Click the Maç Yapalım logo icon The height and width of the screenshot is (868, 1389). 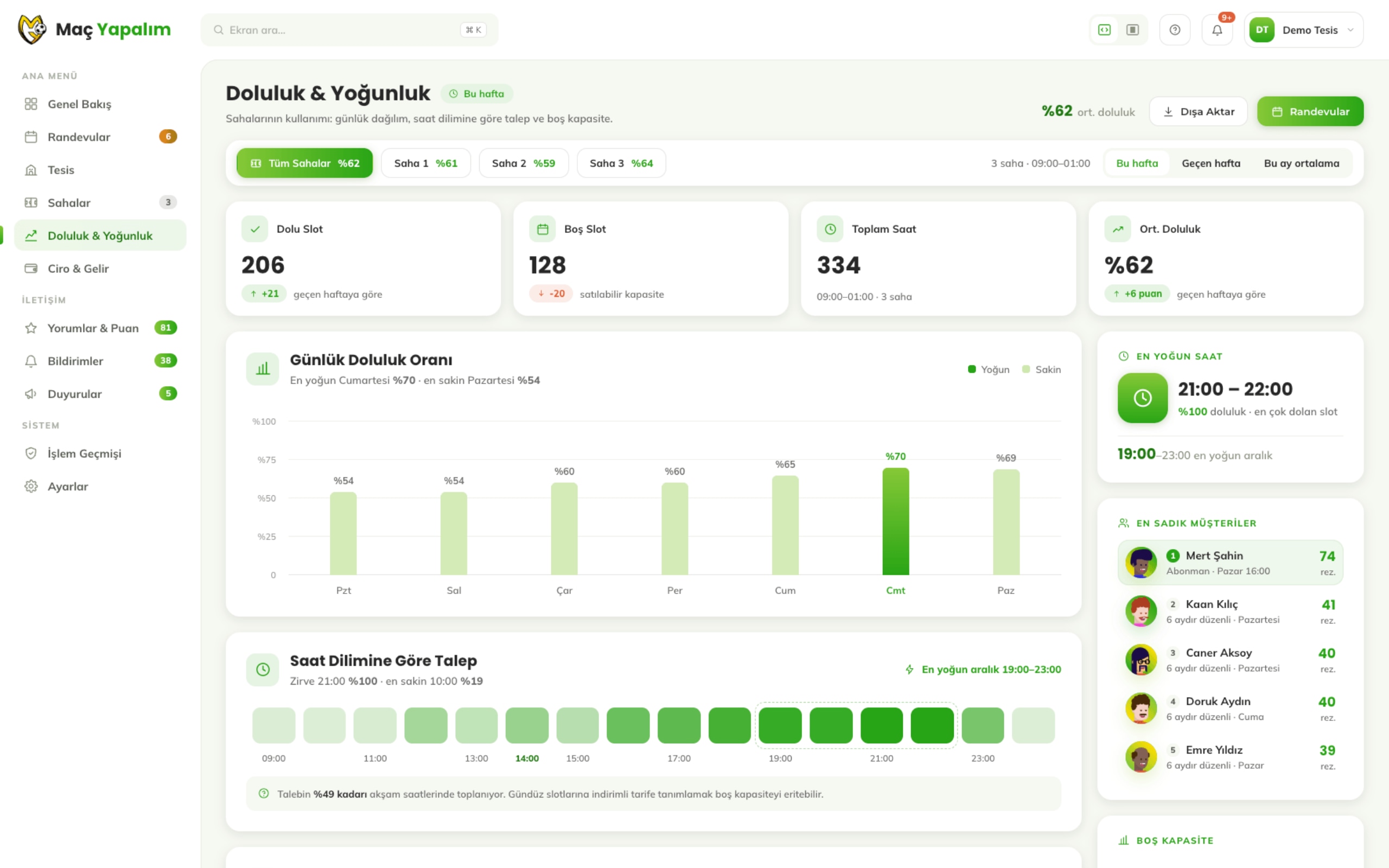tap(32, 29)
